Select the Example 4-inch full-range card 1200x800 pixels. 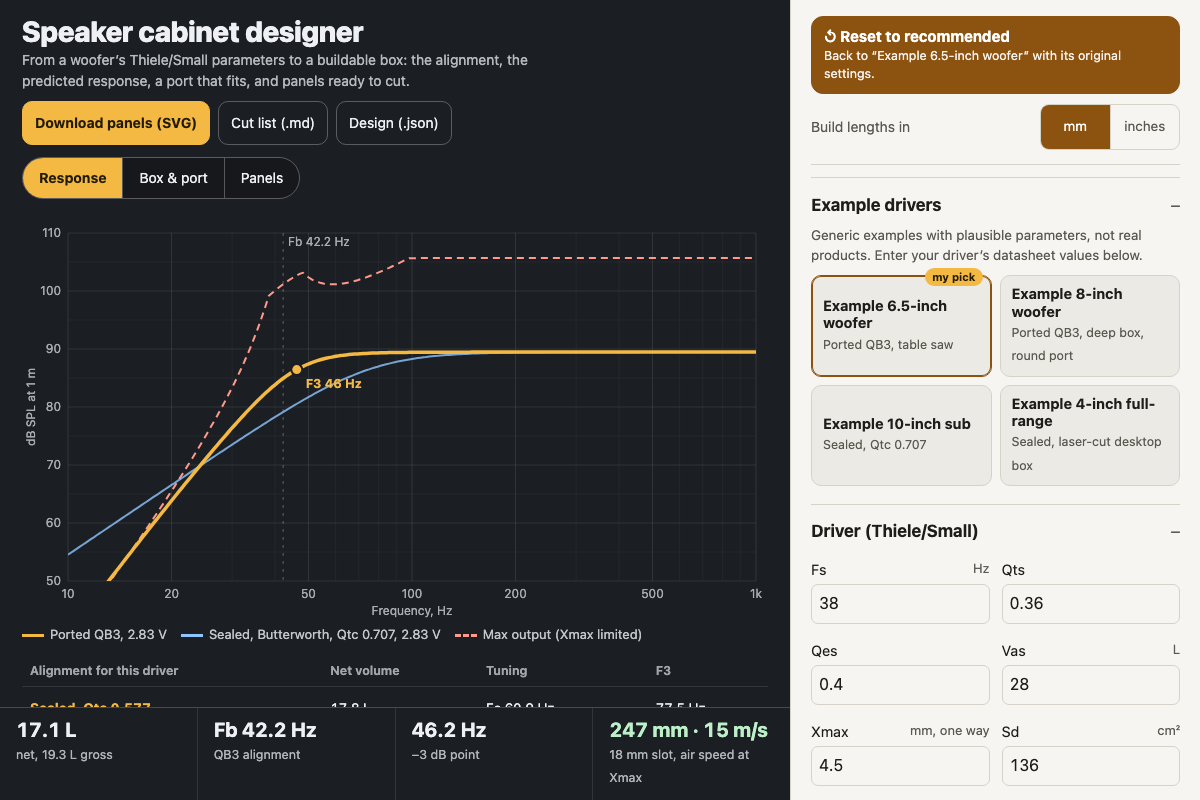tap(1090, 436)
